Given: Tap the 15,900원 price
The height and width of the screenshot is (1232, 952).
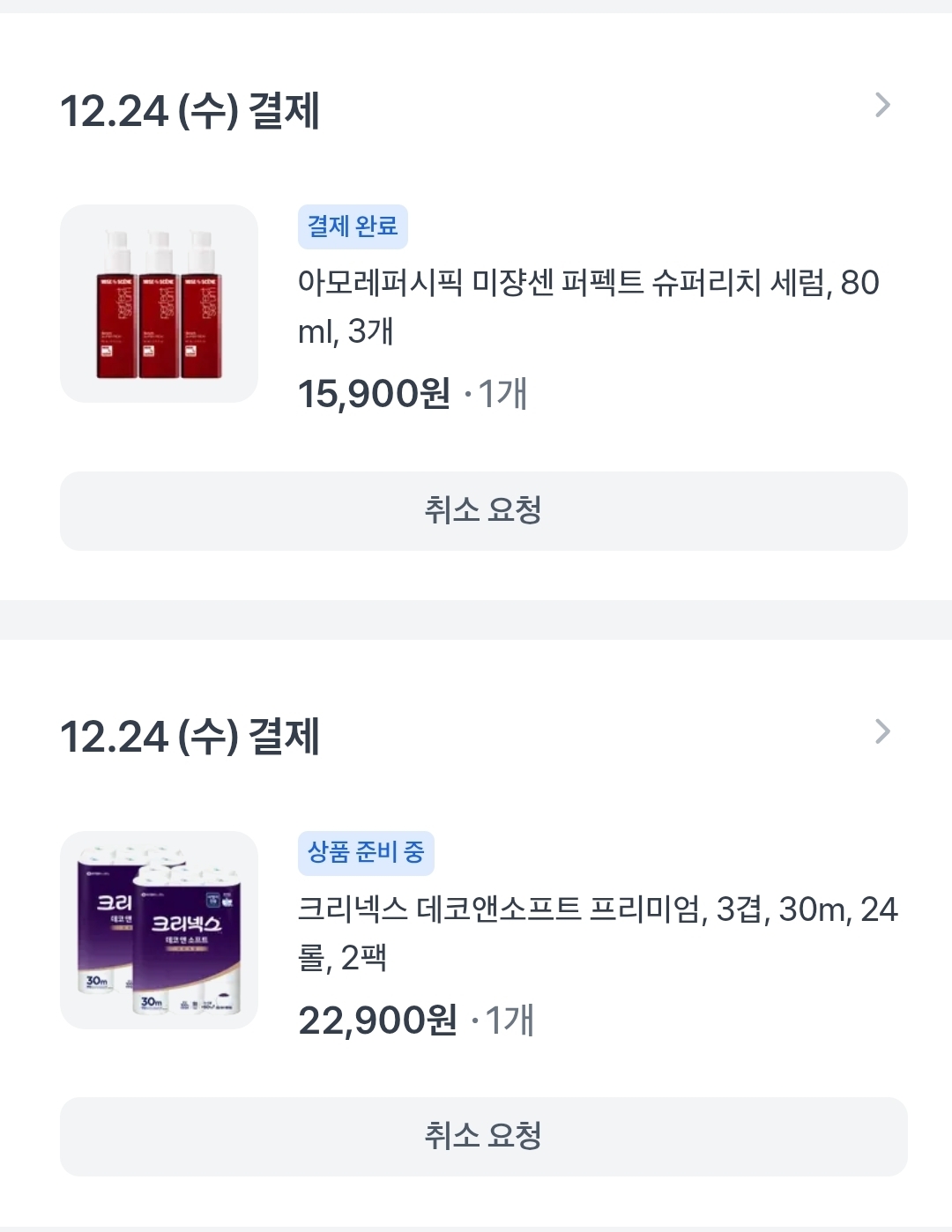Looking at the screenshot, I should (x=374, y=394).
